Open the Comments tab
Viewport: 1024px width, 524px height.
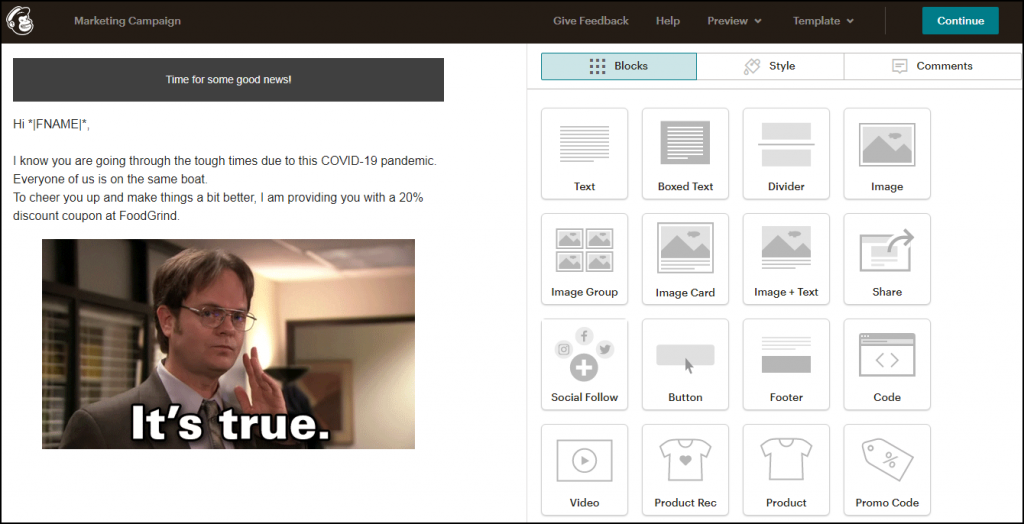click(x=933, y=66)
